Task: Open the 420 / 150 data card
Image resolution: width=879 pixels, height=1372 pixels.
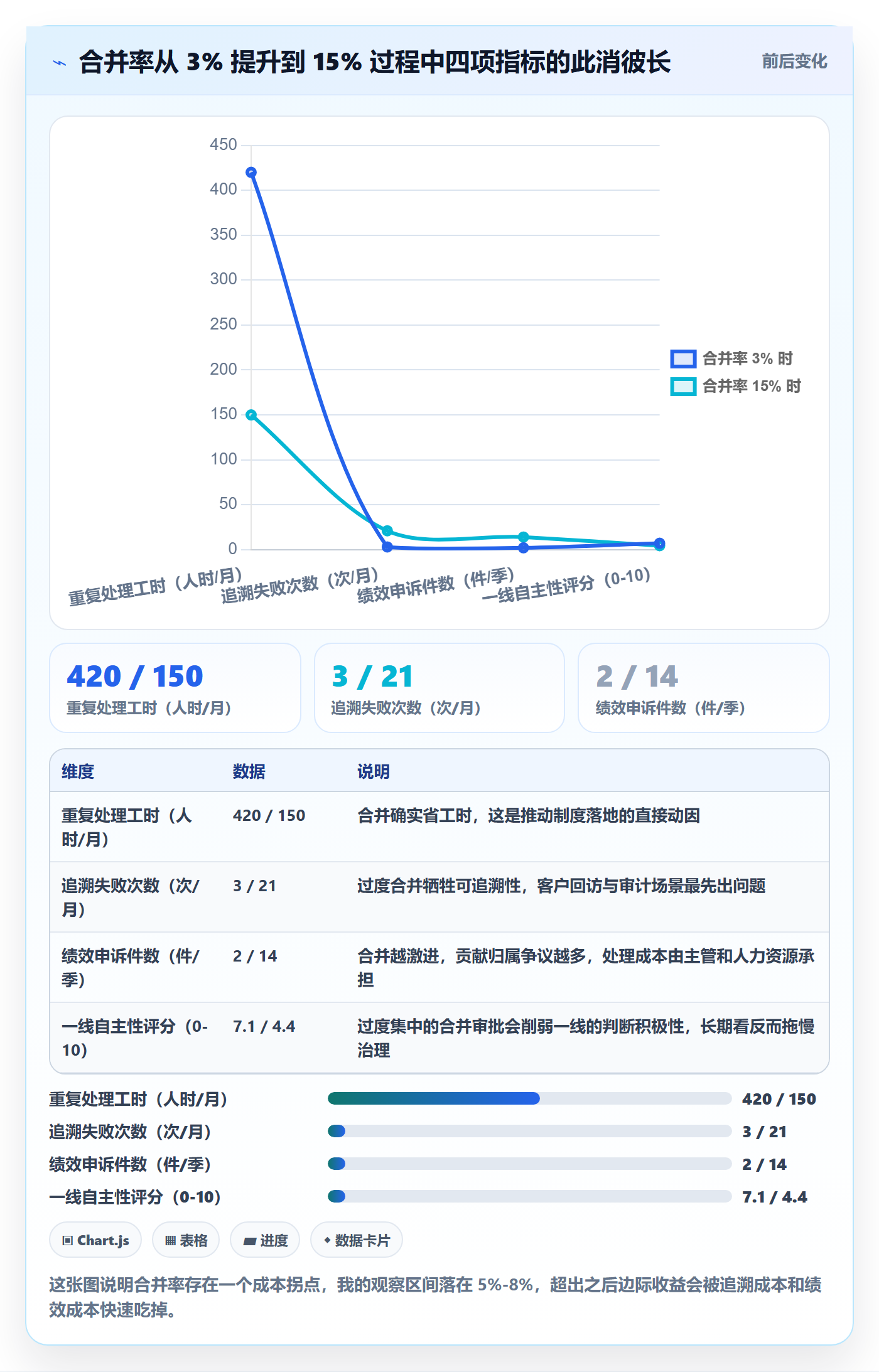Action: click(x=175, y=688)
